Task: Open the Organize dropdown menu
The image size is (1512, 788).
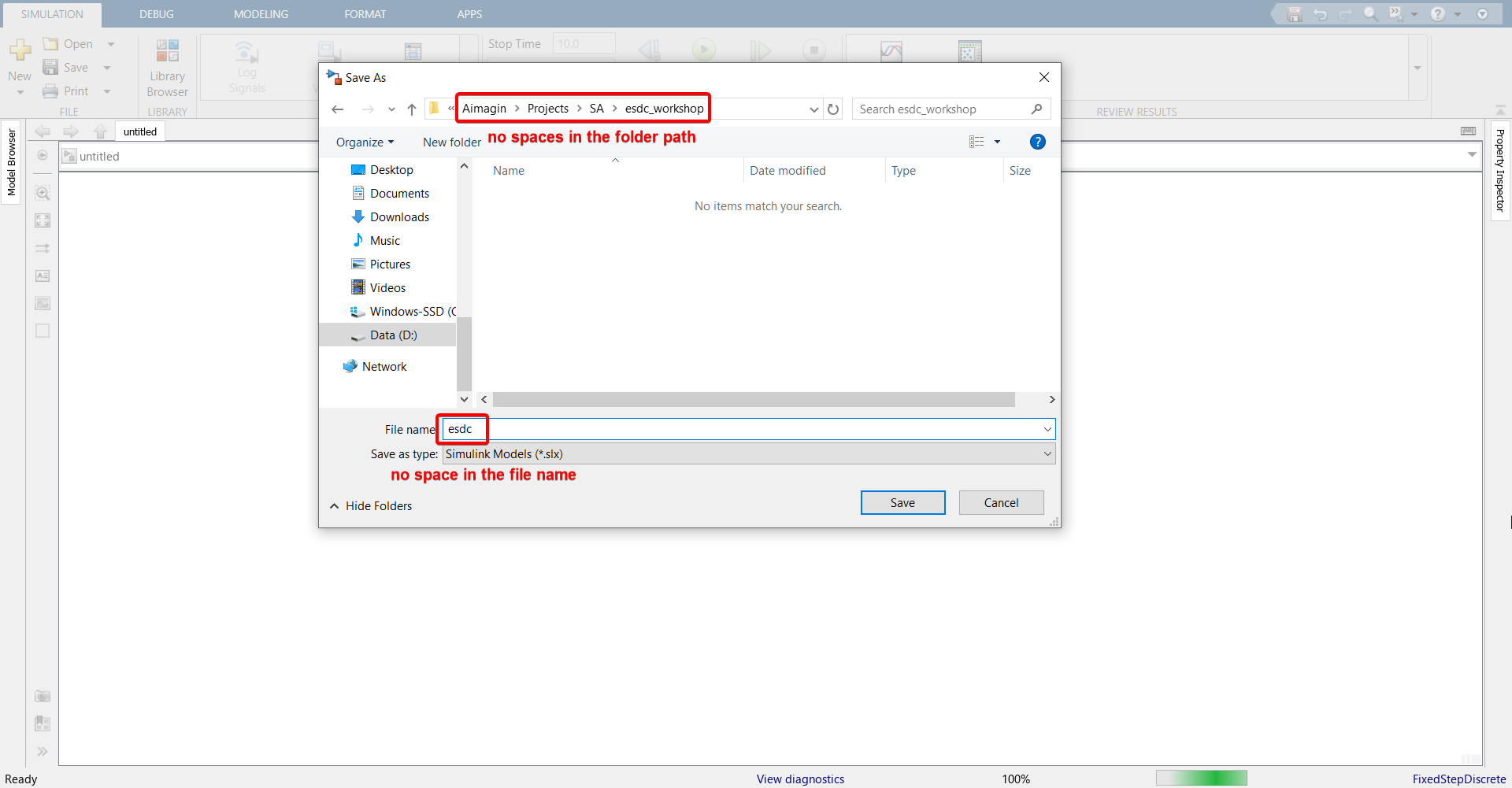Action: coord(365,142)
